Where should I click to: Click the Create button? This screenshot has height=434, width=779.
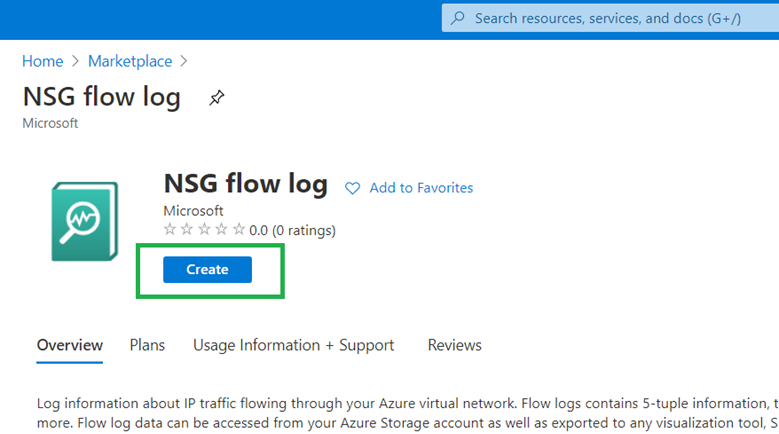click(x=207, y=270)
